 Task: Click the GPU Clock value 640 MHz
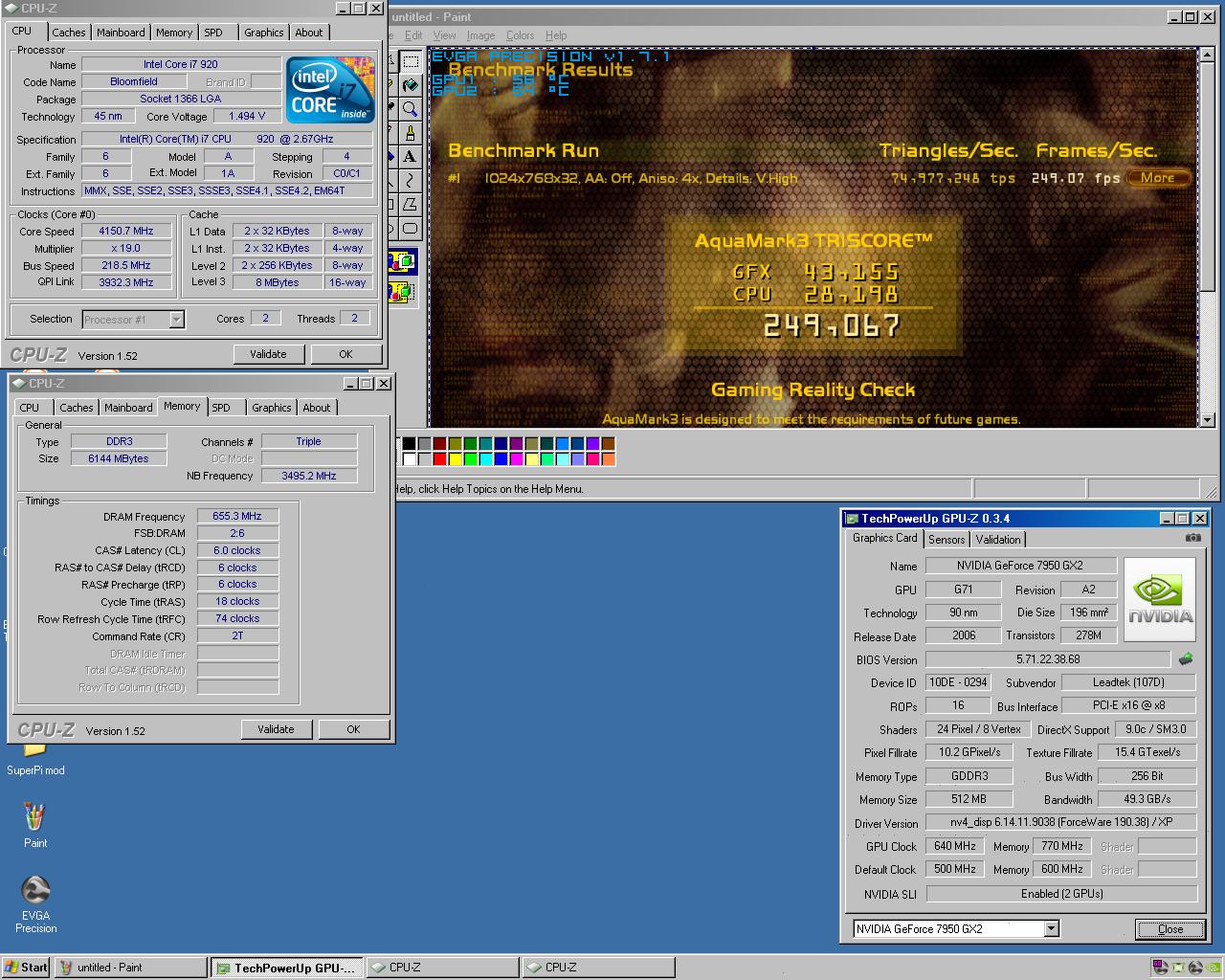(x=955, y=846)
